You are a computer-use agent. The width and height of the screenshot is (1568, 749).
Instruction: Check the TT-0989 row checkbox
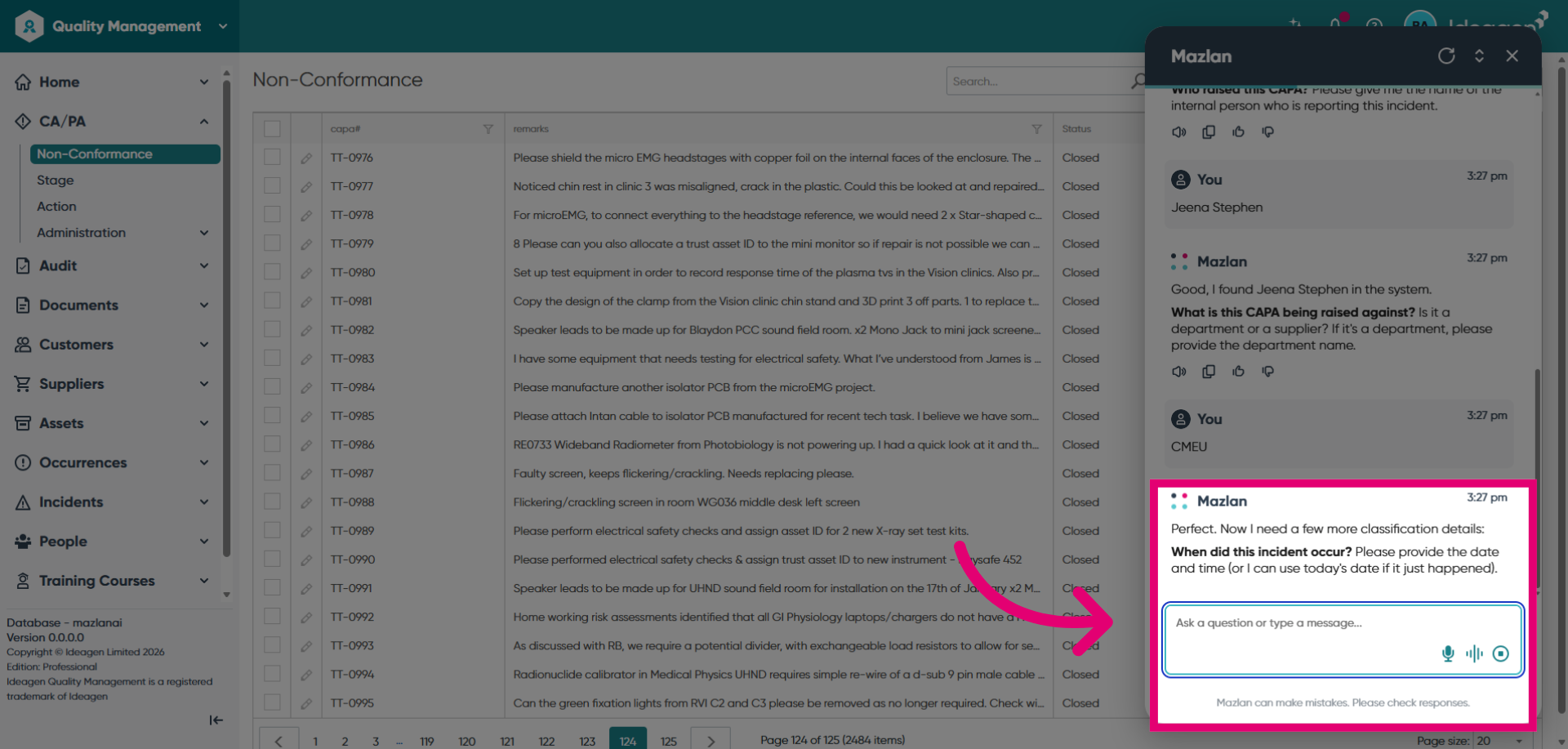pyautogui.click(x=272, y=530)
